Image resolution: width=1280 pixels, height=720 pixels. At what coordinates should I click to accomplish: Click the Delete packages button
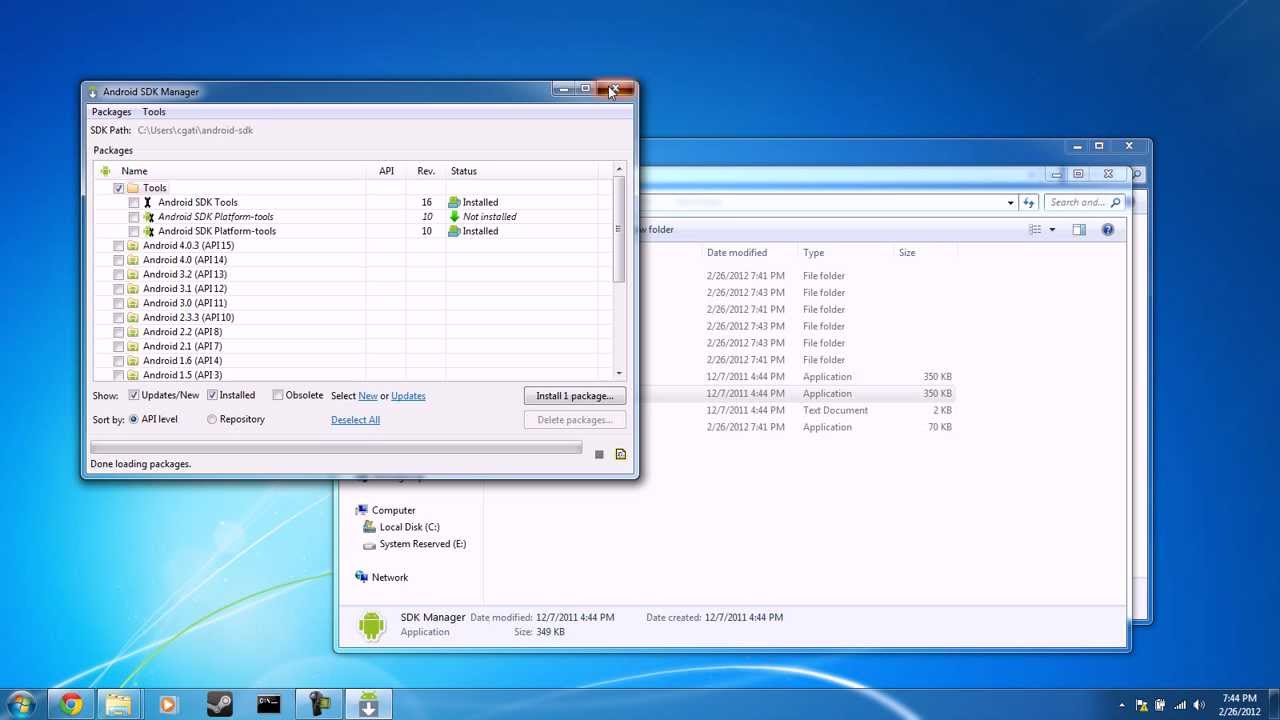click(x=575, y=420)
